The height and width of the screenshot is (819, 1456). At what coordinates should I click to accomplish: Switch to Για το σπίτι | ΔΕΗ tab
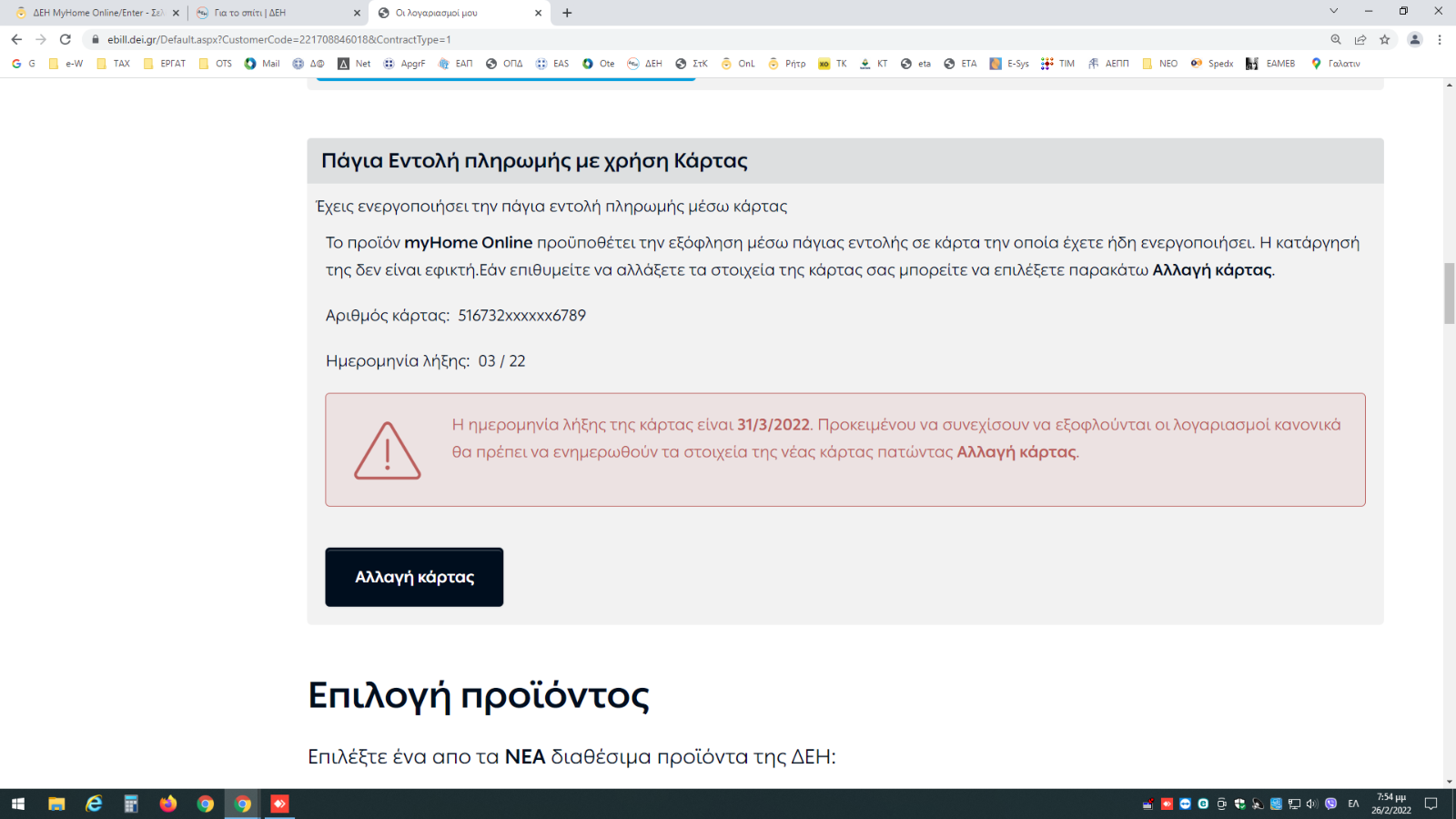pyautogui.click(x=278, y=13)
